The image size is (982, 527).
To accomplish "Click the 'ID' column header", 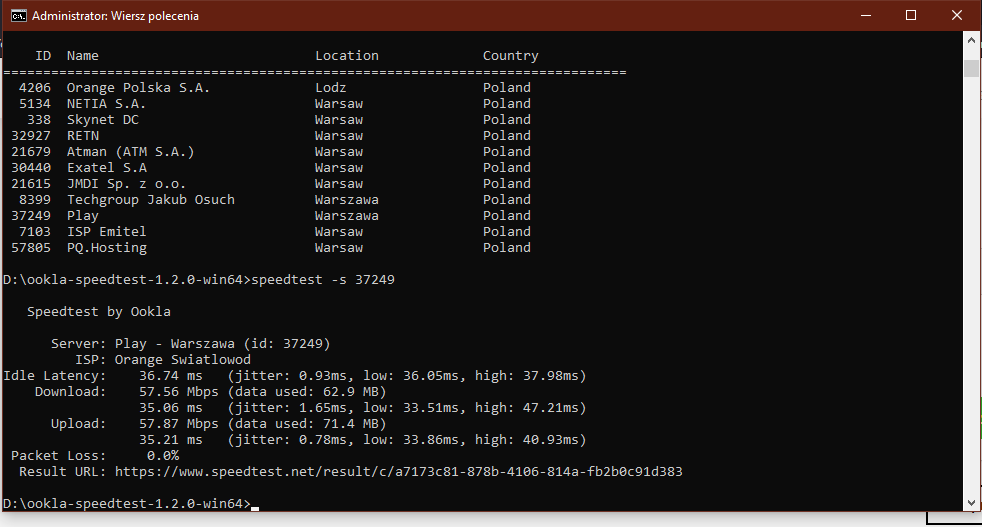I will (x=43, y=56).
